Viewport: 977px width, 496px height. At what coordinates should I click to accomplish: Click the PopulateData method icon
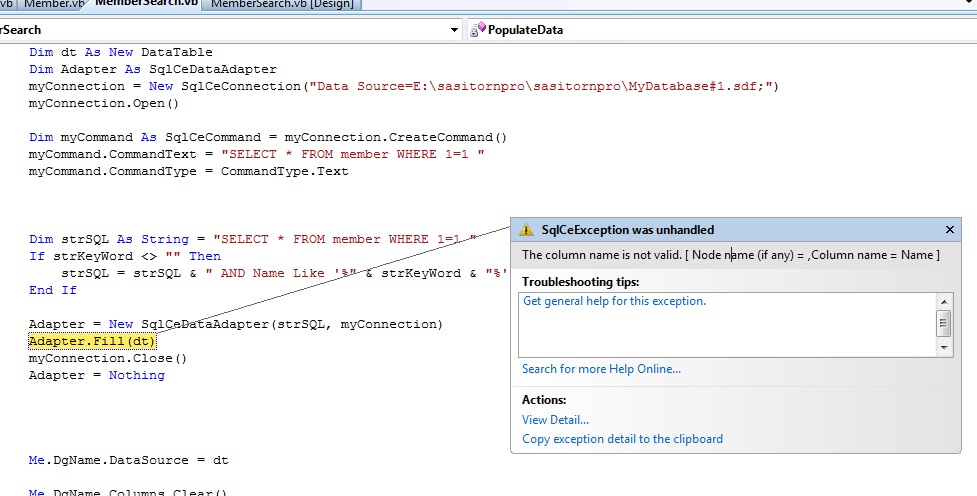click(478, 29)
